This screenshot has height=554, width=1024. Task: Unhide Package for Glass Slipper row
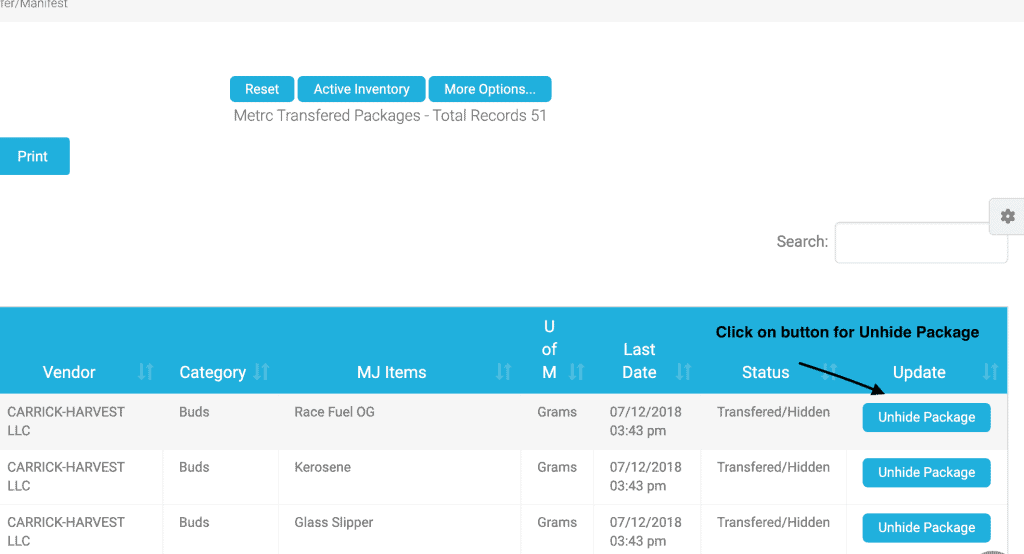pos(926,528)
